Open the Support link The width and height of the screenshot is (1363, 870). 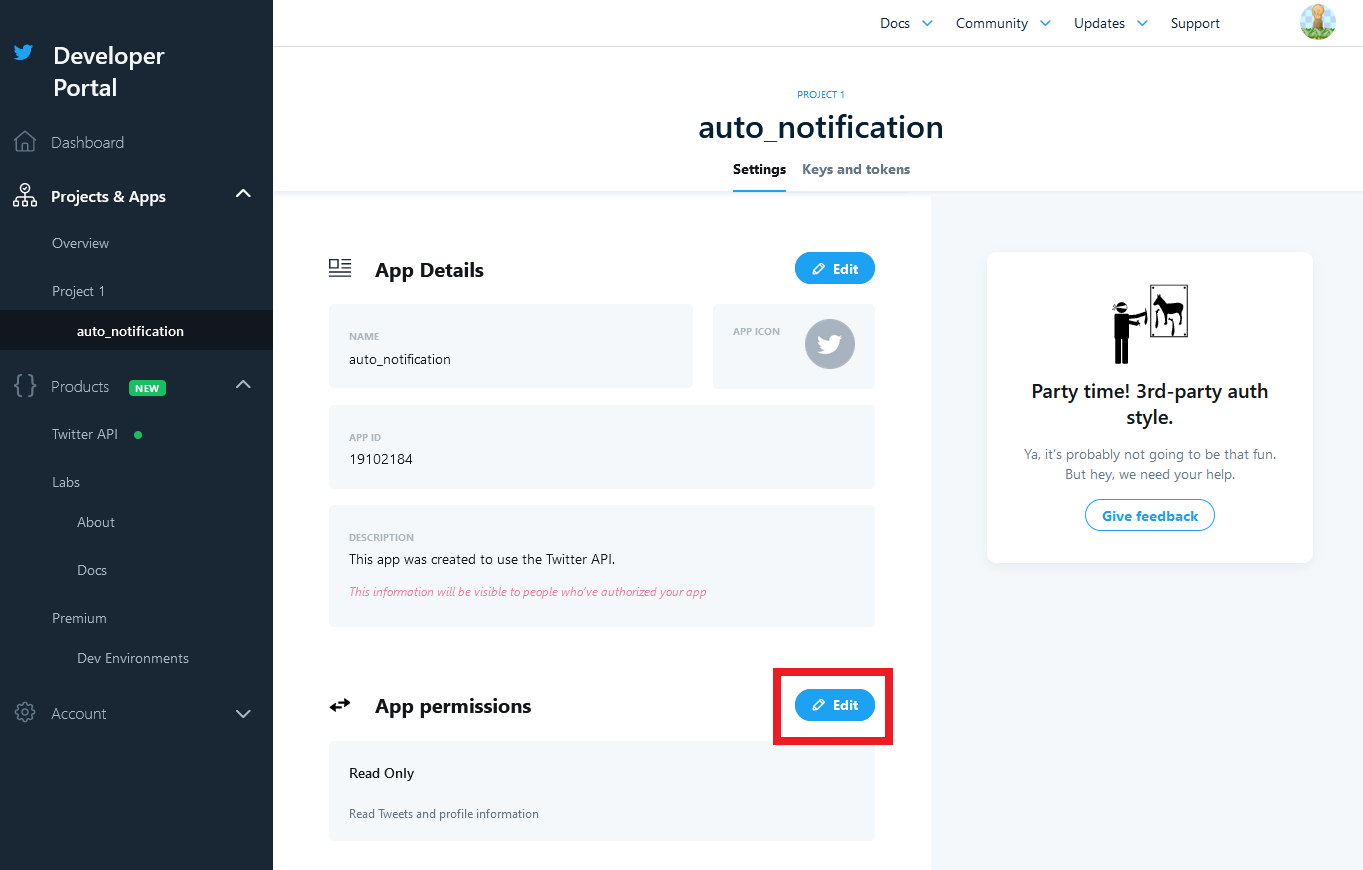click(1195, 23)
